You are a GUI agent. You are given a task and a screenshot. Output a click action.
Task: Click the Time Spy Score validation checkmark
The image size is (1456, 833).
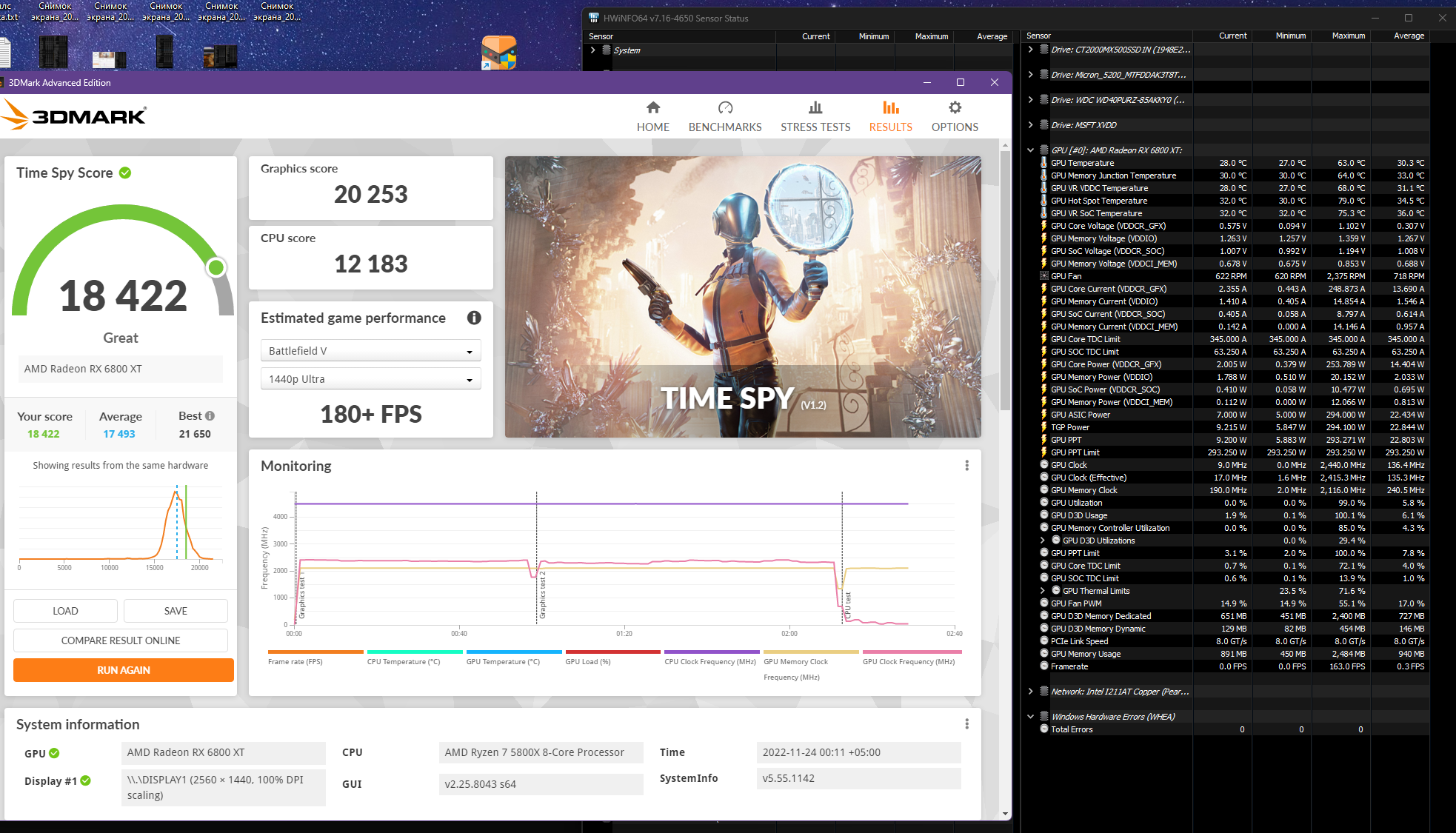click(125, 173)
